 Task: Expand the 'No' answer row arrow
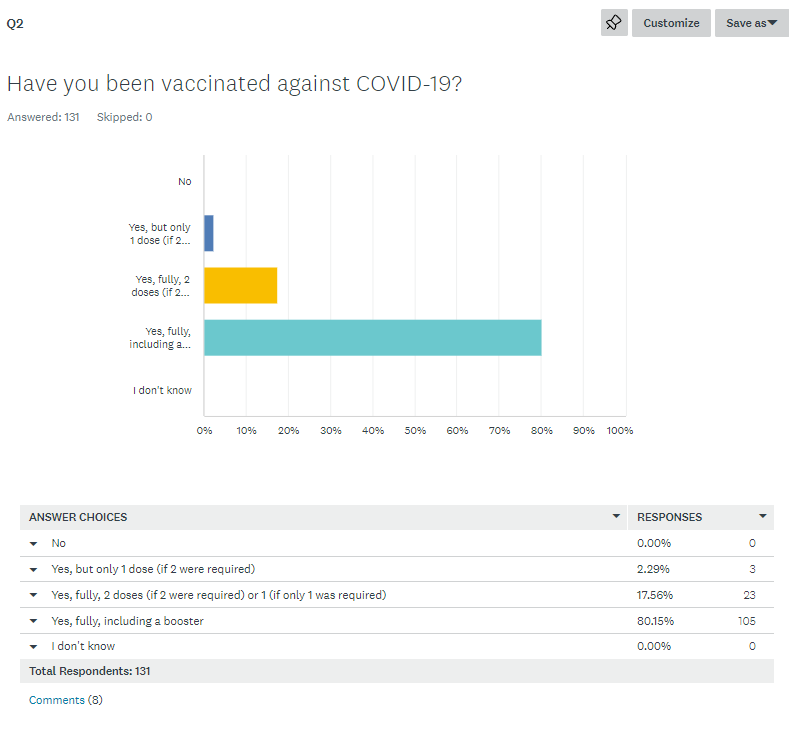click(33, 544)
